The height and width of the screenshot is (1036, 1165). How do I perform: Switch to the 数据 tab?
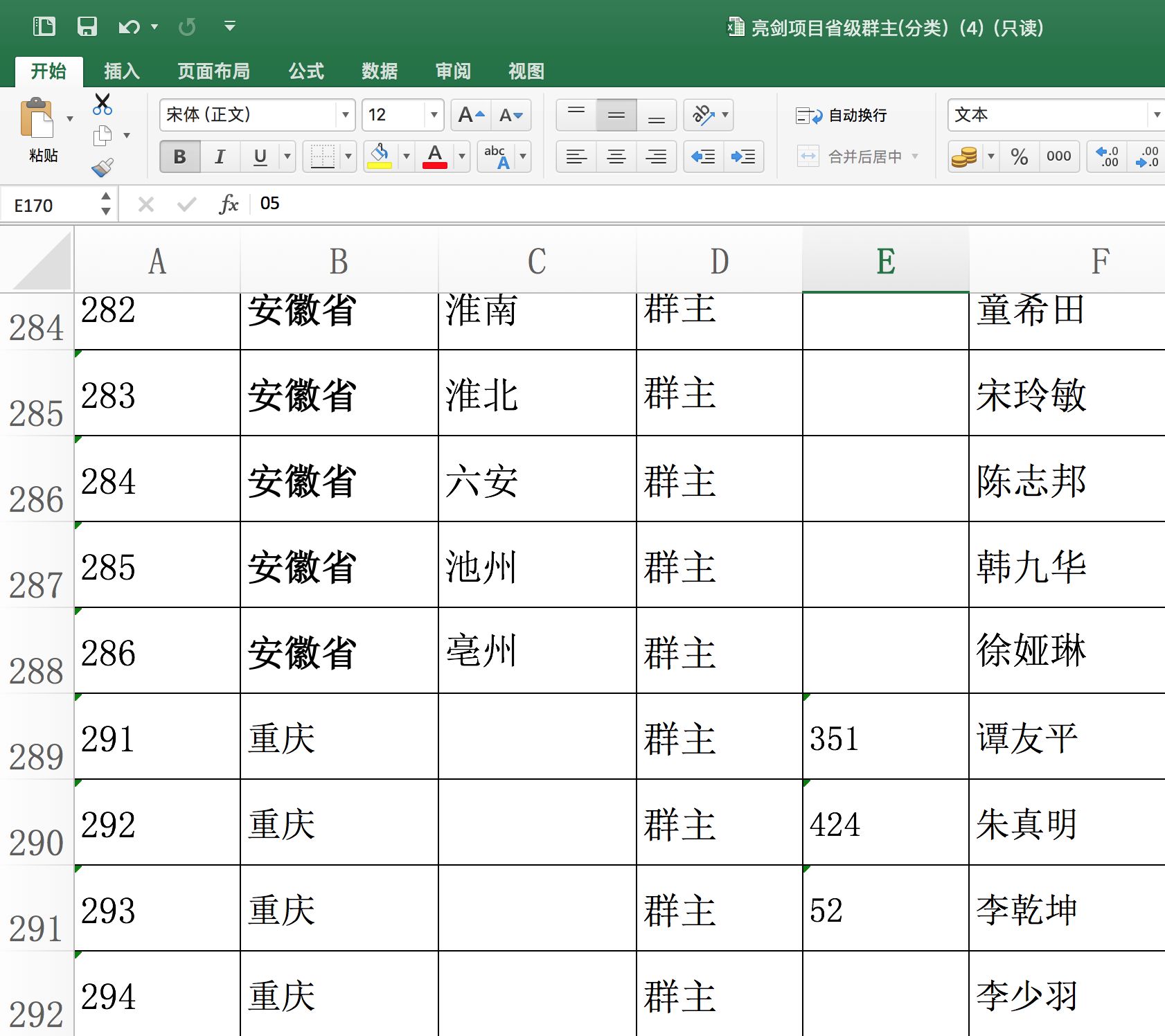380,71
